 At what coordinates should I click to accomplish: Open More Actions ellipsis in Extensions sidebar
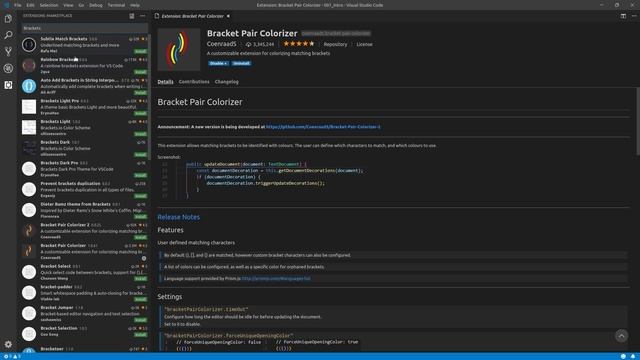point(142,16)
